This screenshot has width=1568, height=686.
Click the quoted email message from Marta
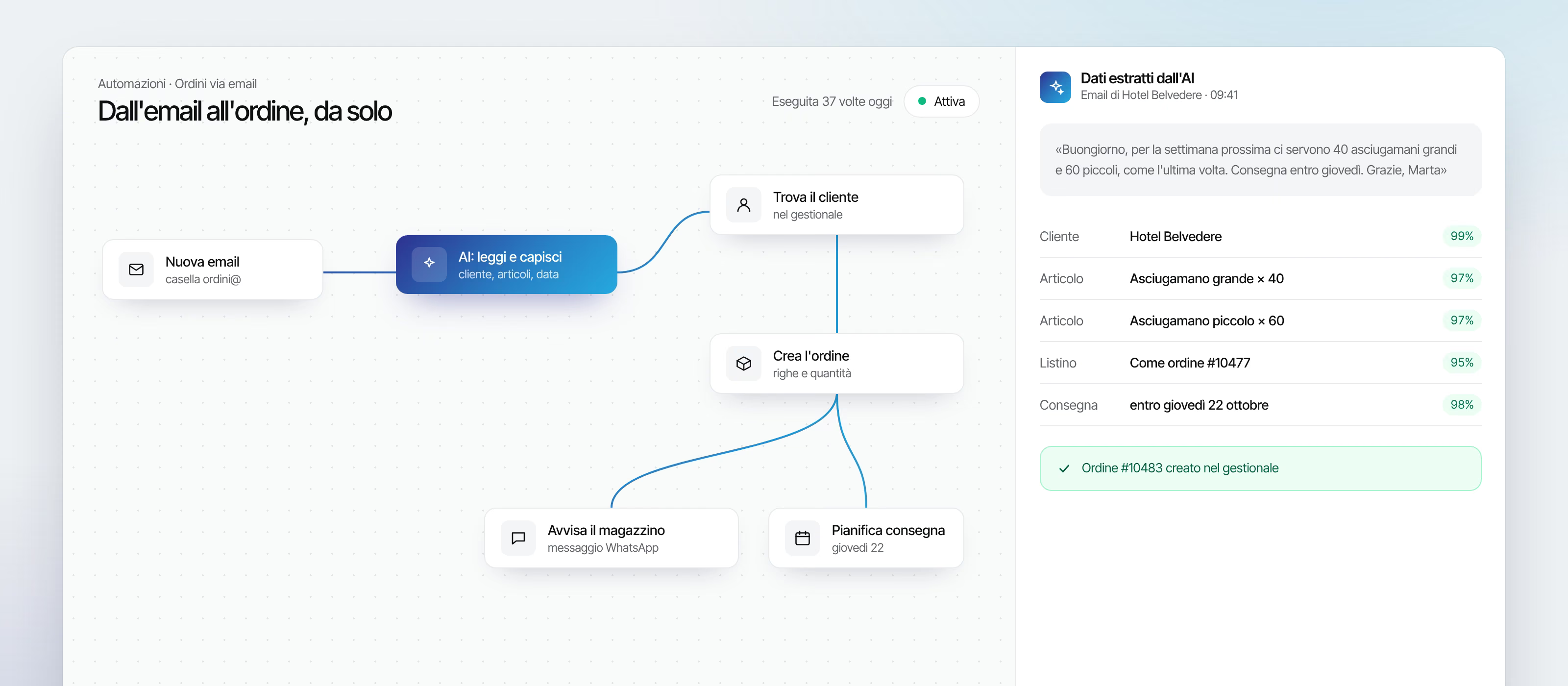point(1260,159)
